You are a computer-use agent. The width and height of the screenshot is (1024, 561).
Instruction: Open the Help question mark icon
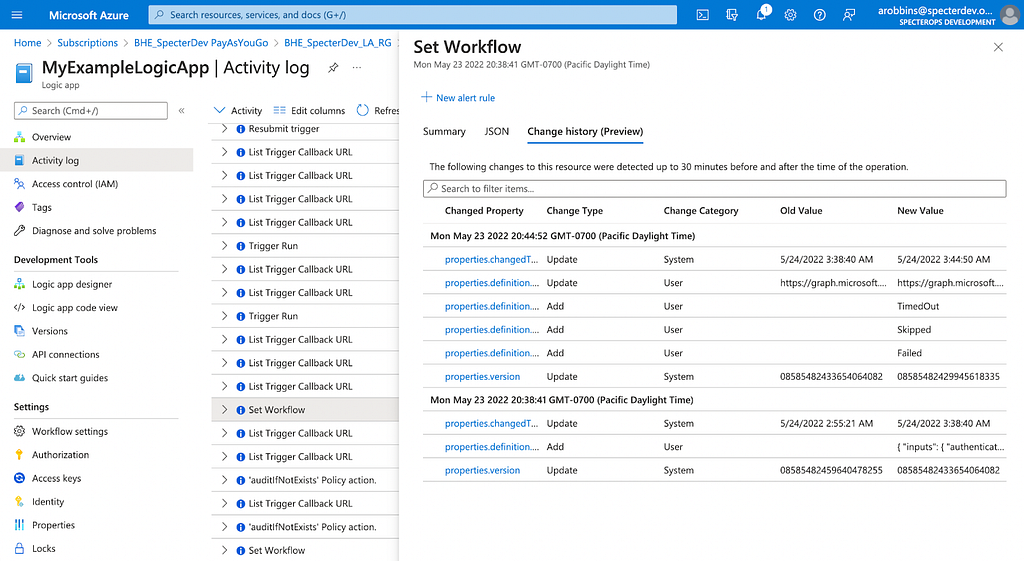[x=820, y=14]
